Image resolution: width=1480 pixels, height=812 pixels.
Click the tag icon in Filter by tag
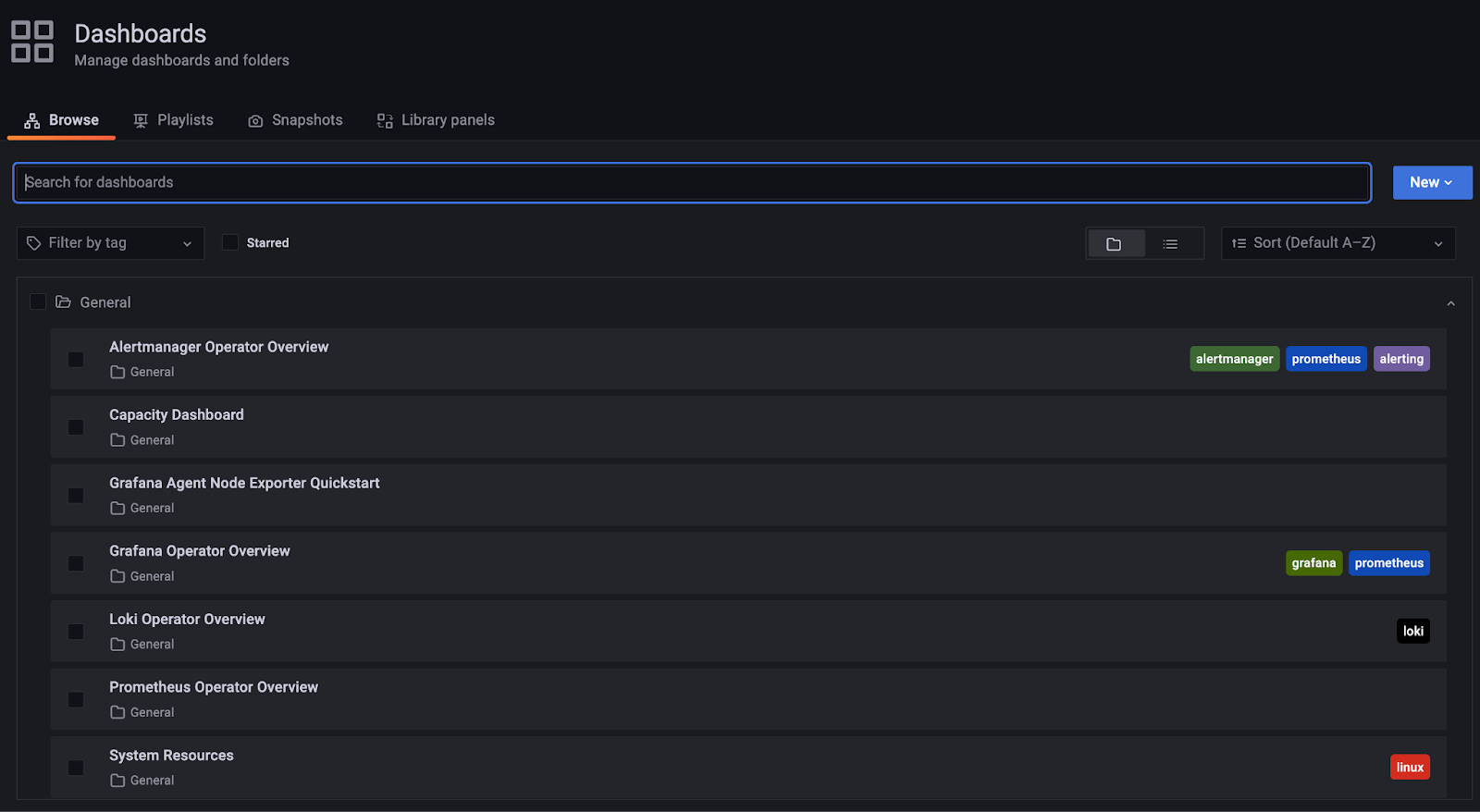tap(34, 243)
